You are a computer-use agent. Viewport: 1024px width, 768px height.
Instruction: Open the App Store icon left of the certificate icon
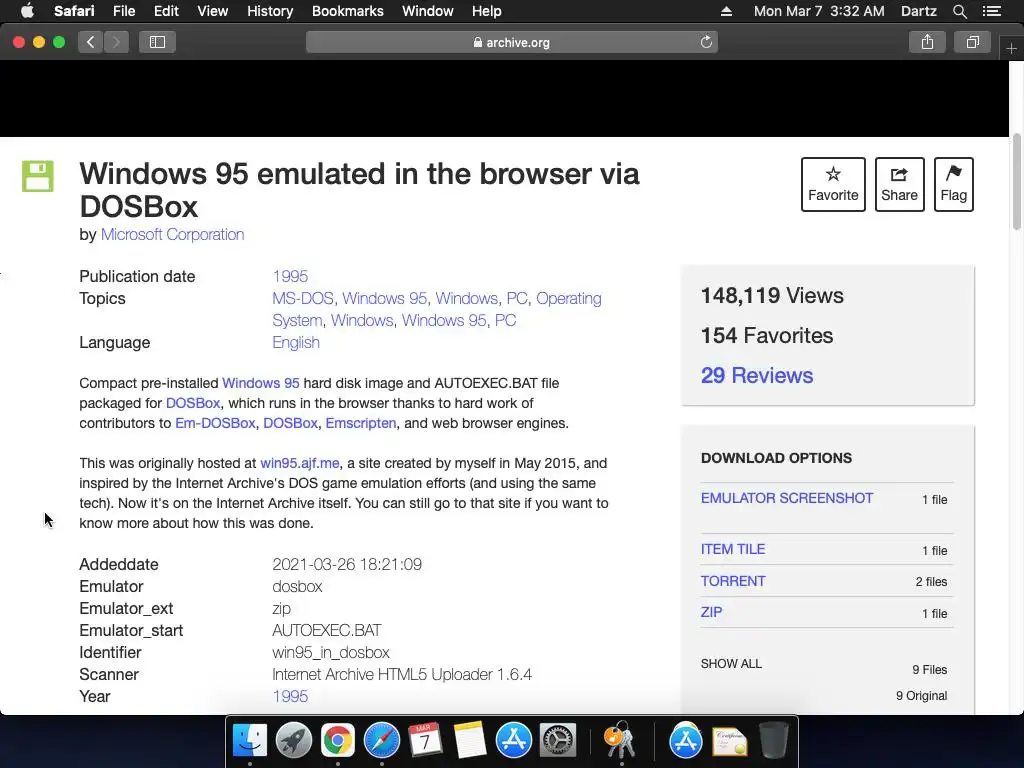(686, 741)
